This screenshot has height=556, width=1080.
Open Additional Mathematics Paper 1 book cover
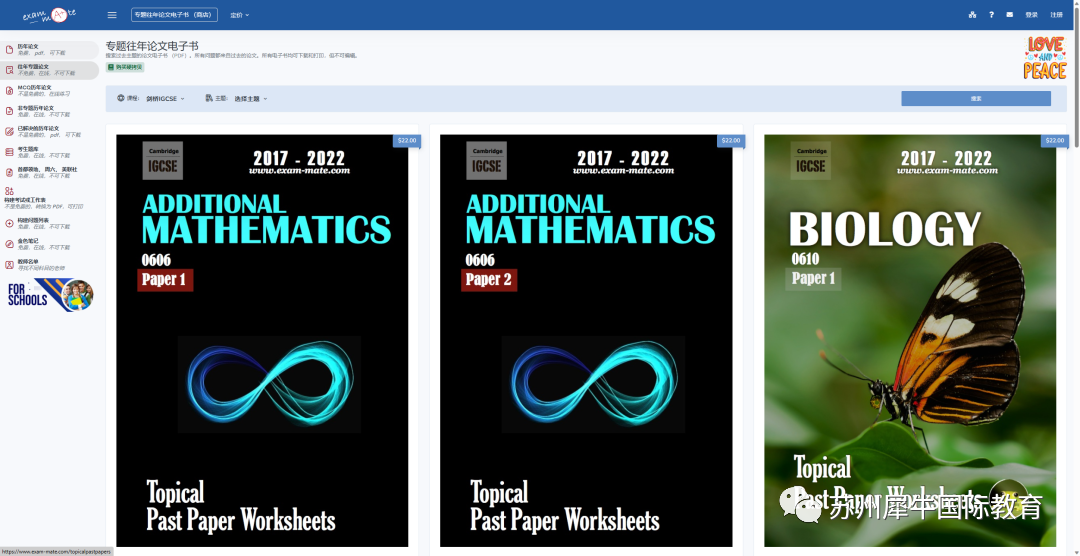(x=262, y=340)
